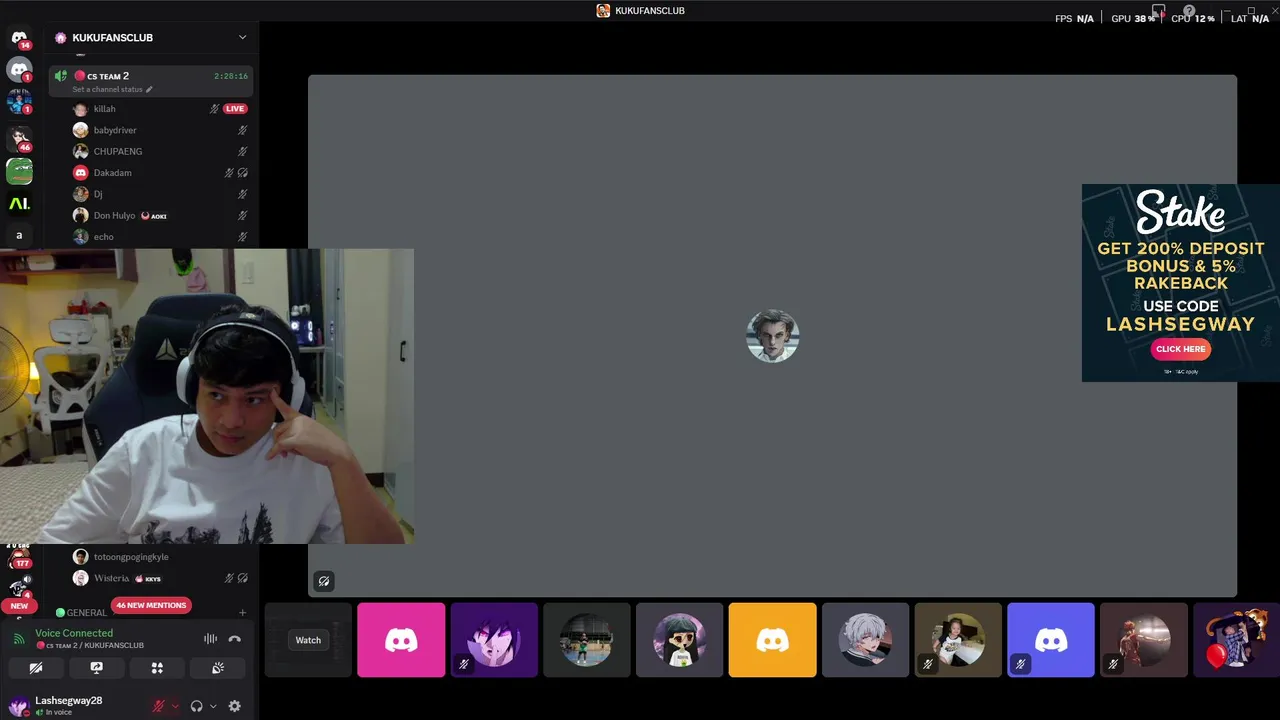The width and height of the screenshot is (1280, 720).
Task: Click the Watch stream button
Action: tap(308, 640)
